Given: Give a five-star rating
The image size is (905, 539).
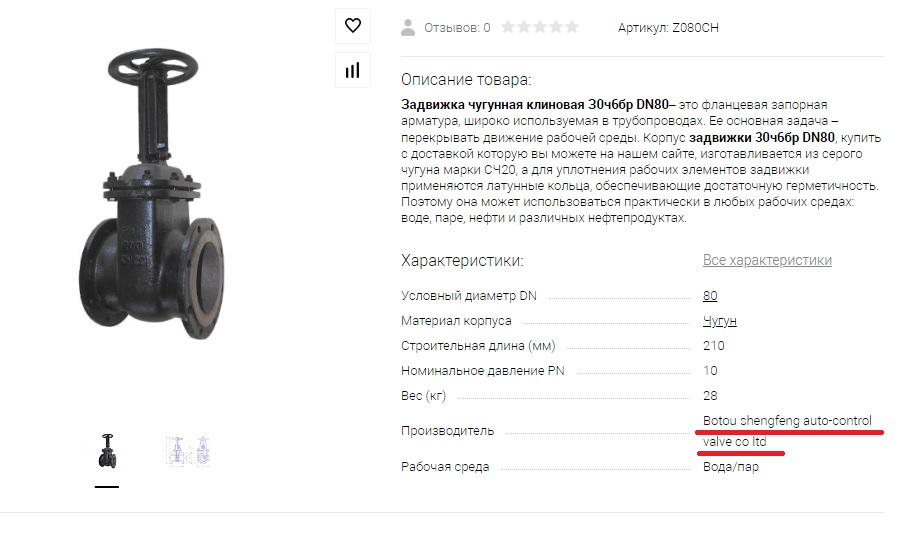Looking at the screenshot, I should [x=572, y=27].
